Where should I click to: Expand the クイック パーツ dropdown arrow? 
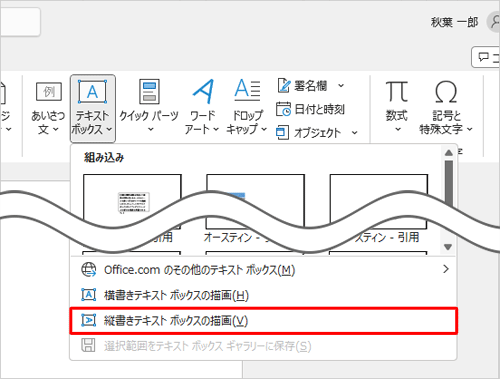[x=151, y=129]
